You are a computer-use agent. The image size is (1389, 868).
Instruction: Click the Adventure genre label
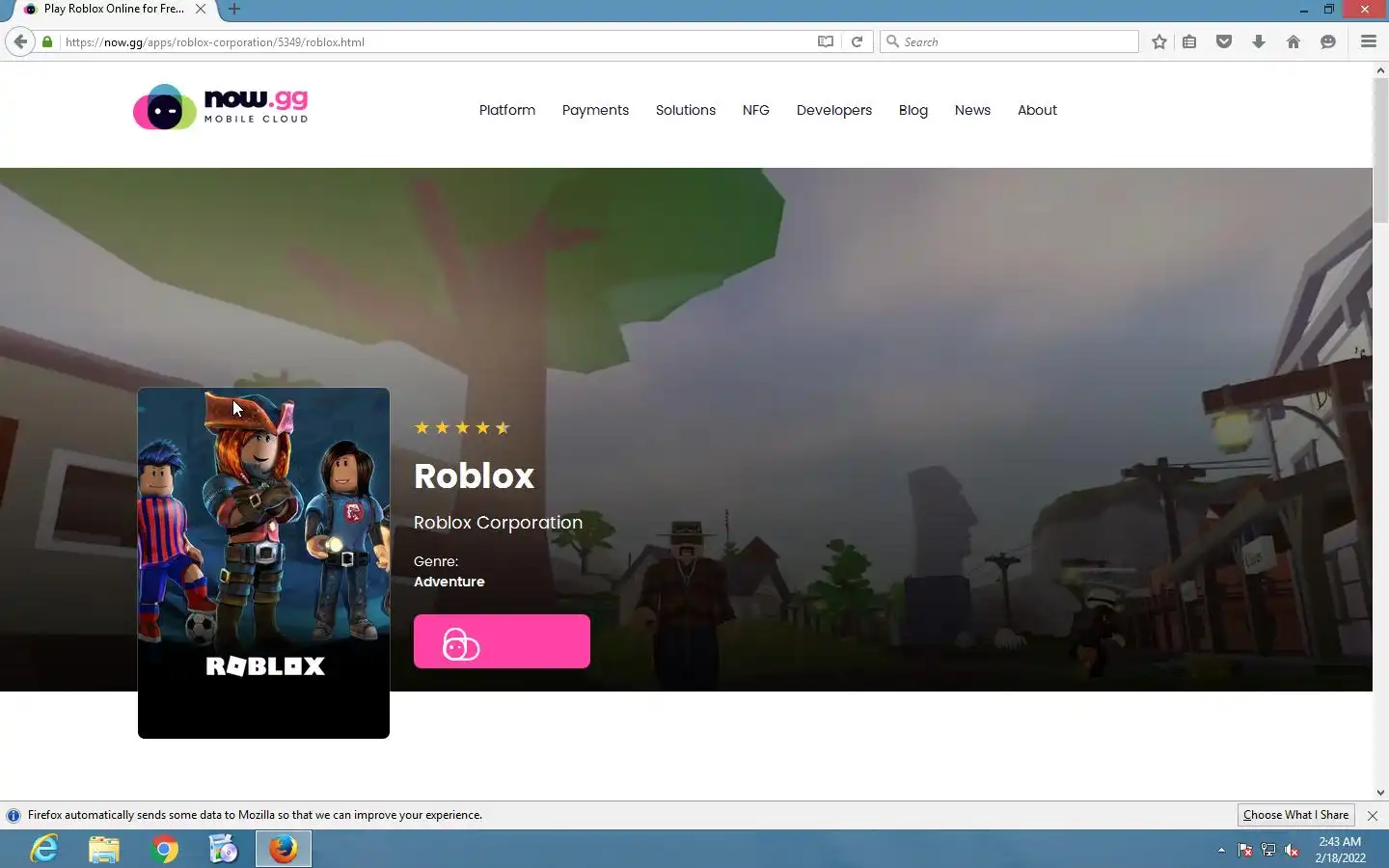[449, 582]
